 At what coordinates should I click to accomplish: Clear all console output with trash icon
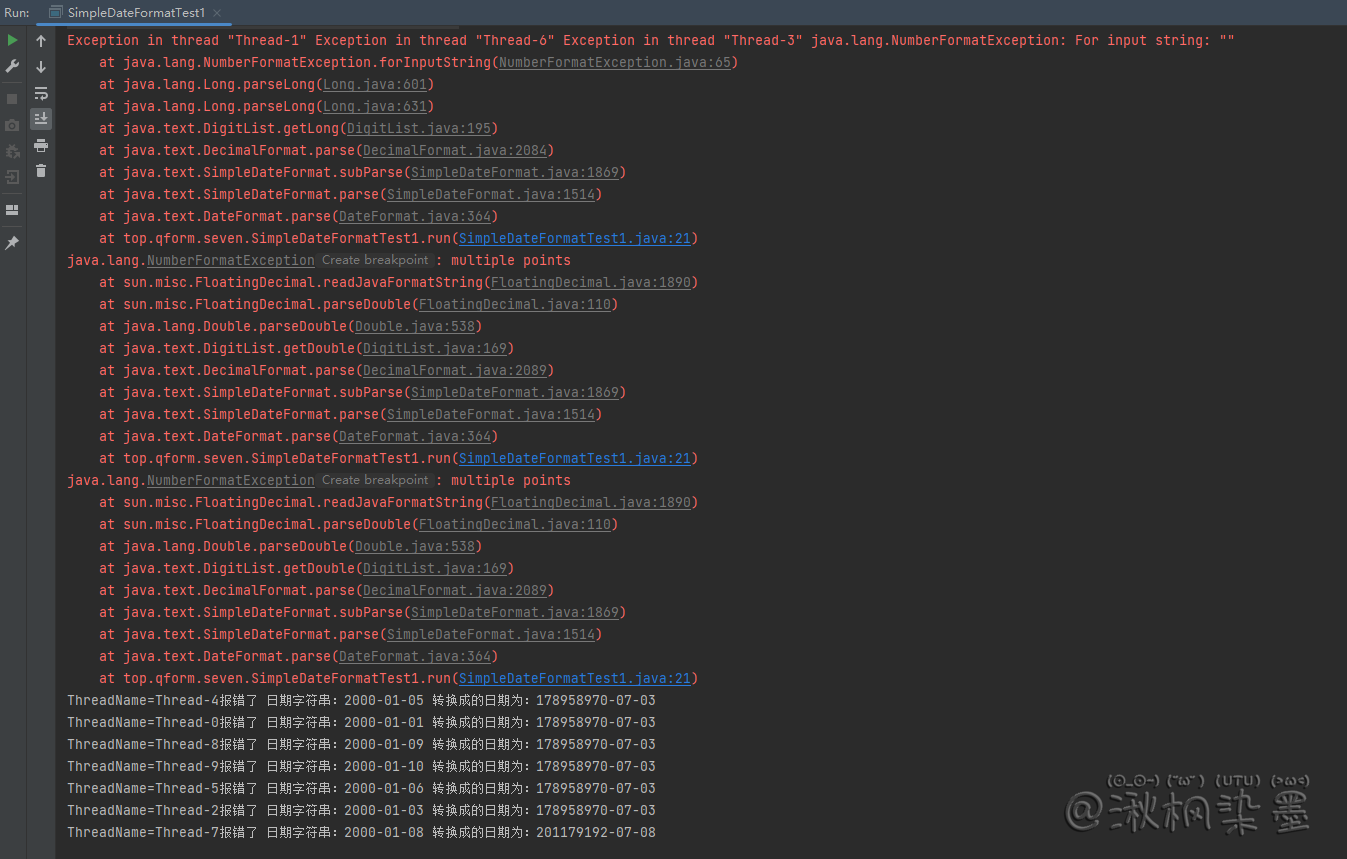coord(41,171)
